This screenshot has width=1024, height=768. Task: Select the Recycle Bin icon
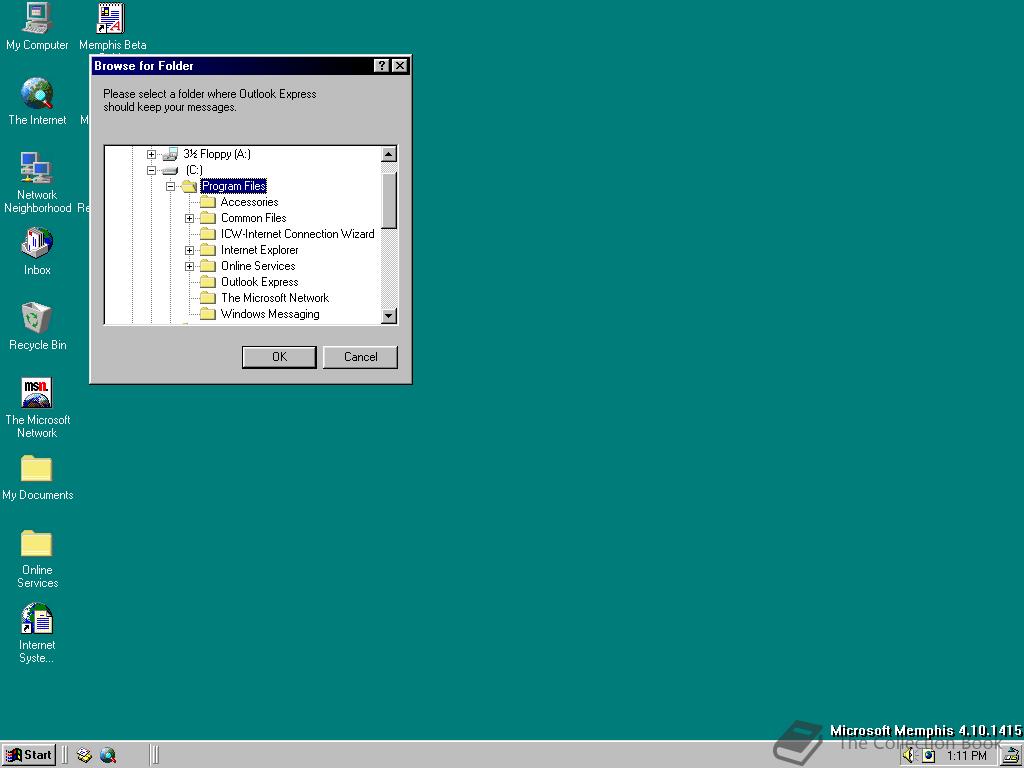coord(36,318)
